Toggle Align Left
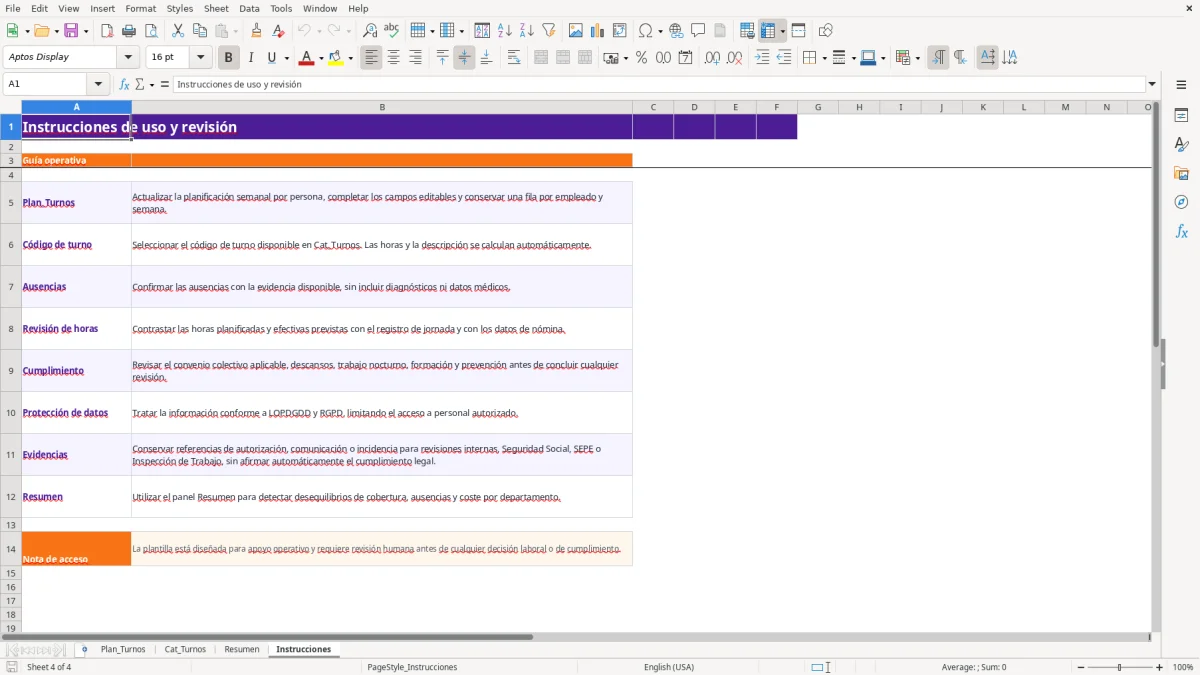 (x=371, y=58)
